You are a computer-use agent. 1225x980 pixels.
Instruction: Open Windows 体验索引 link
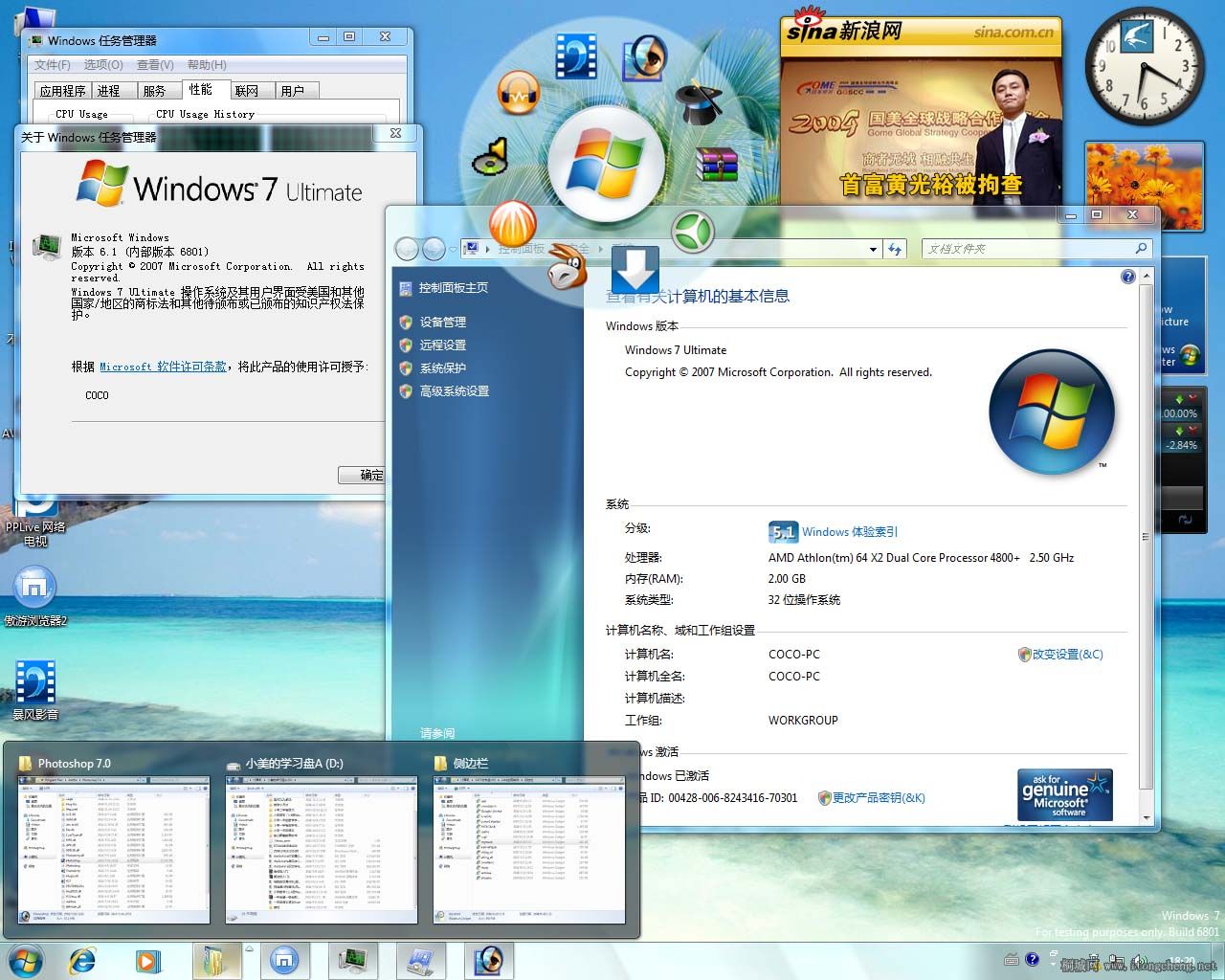point(850,532)
